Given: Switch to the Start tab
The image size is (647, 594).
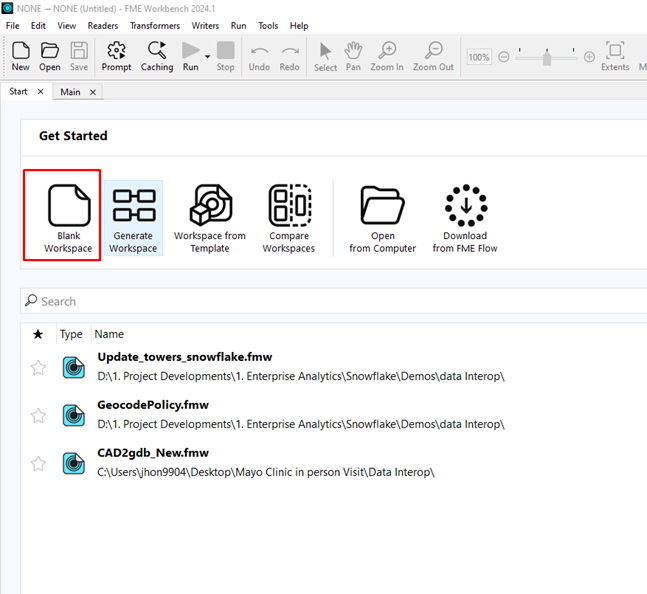Looking at the screenshot, I should pos(19,92).
